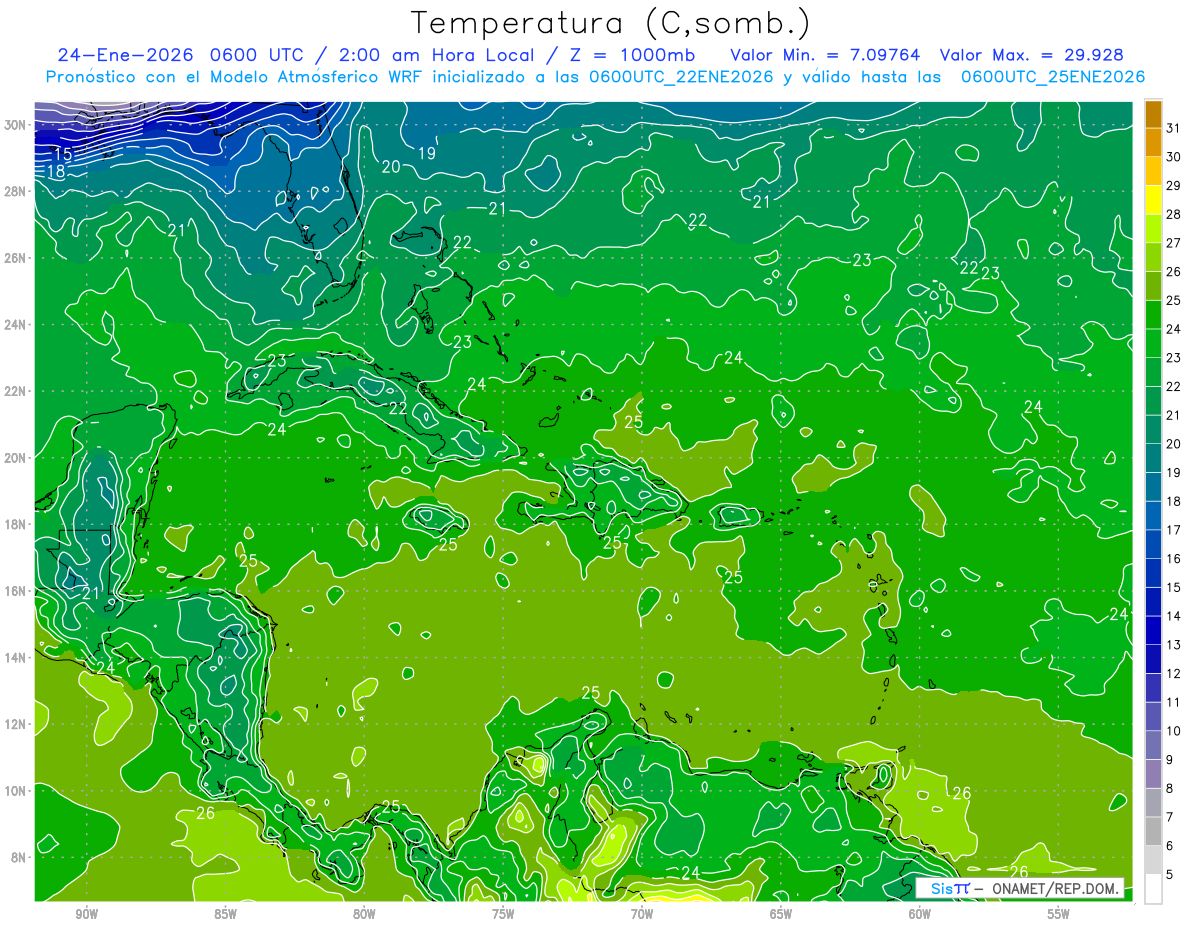Click the "0600UTC_22ENE2026" initialization time

[x=681, y=77]
